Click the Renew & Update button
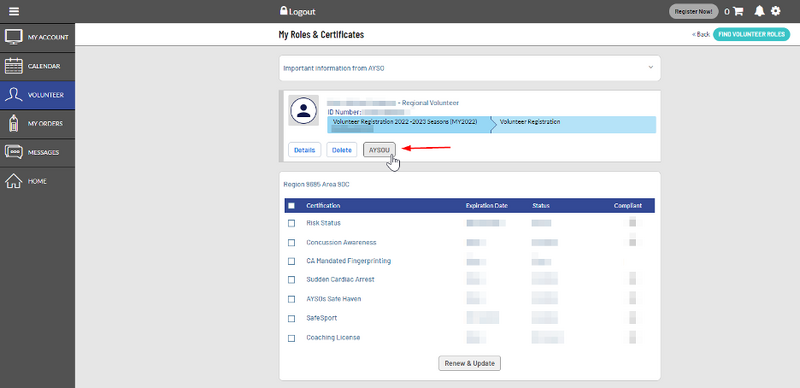 [470, 363]
